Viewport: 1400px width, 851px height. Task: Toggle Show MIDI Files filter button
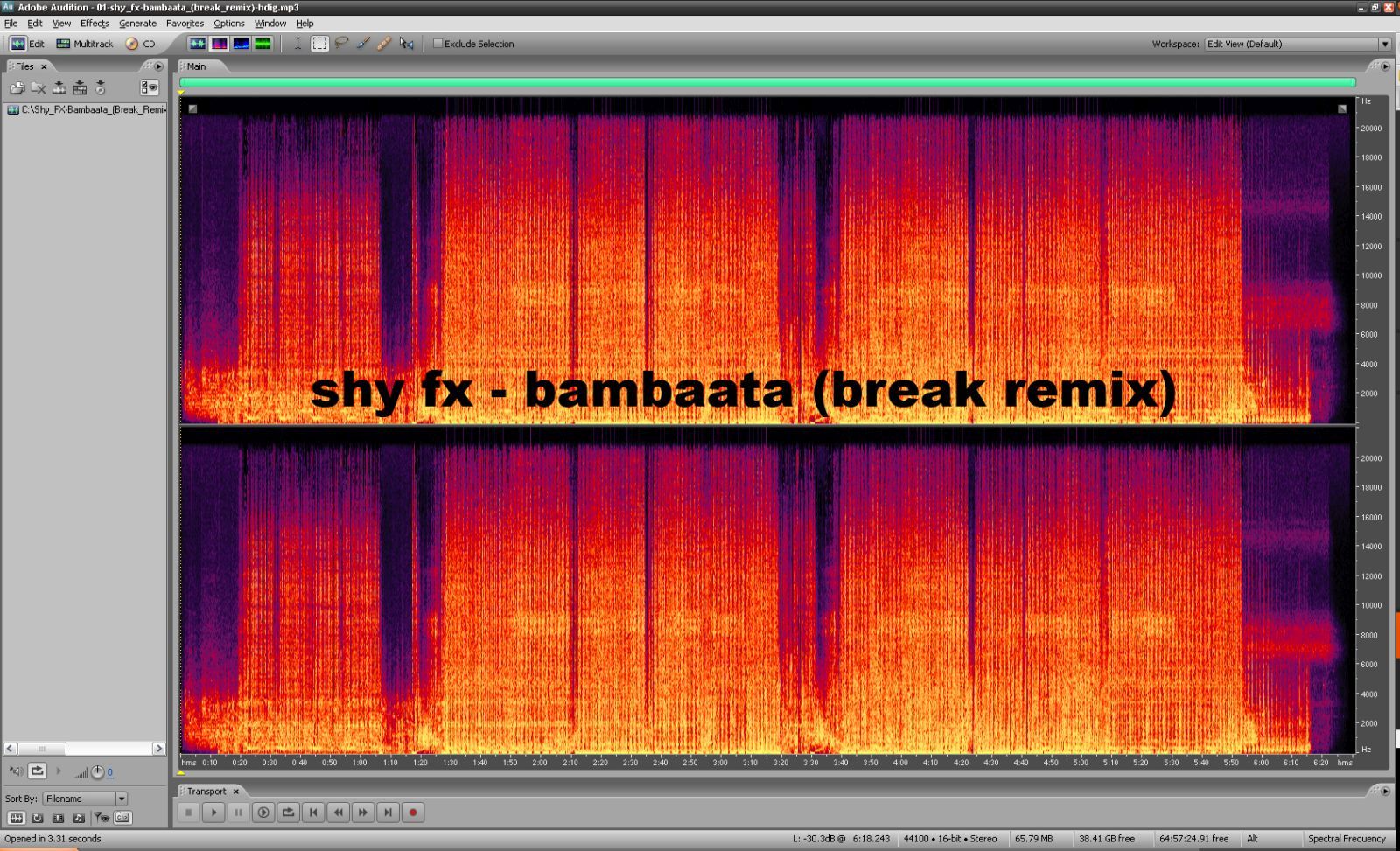pos(80,818)
